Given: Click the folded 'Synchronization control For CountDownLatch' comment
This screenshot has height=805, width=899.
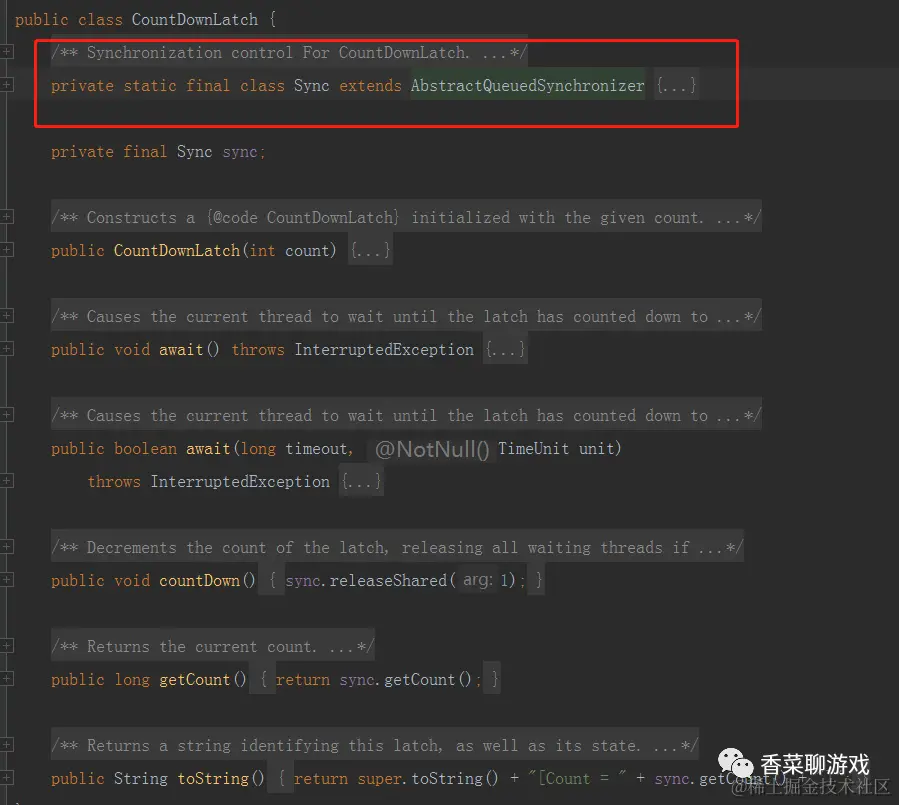Looking at the screenshot, I should coord(289,53).
